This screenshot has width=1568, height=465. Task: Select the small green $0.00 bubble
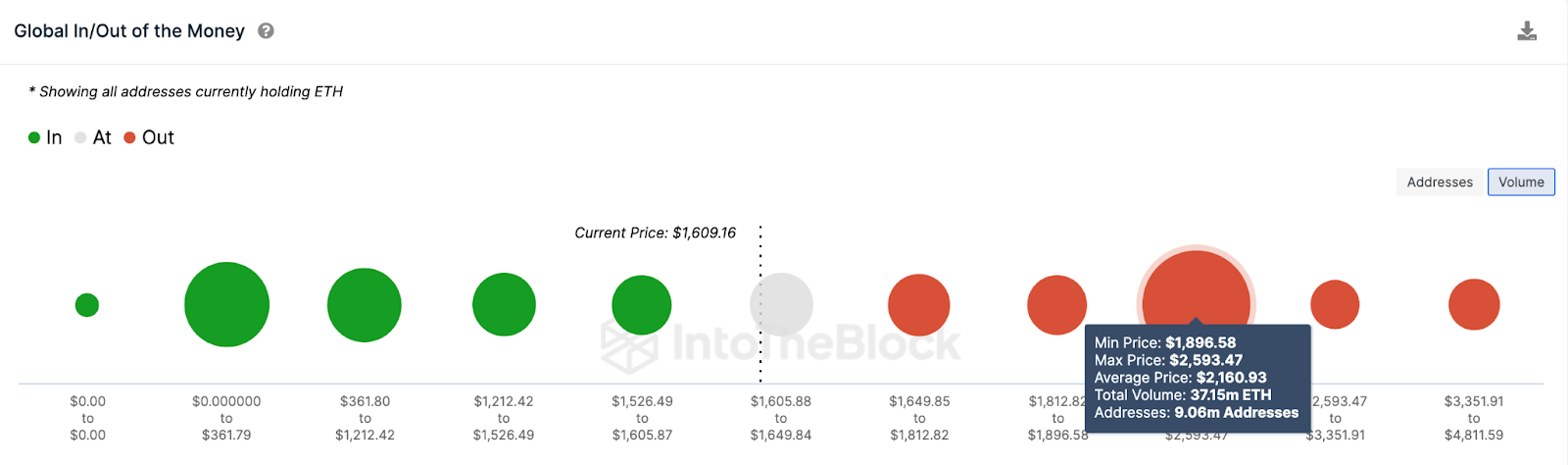[x=87, y=305]
